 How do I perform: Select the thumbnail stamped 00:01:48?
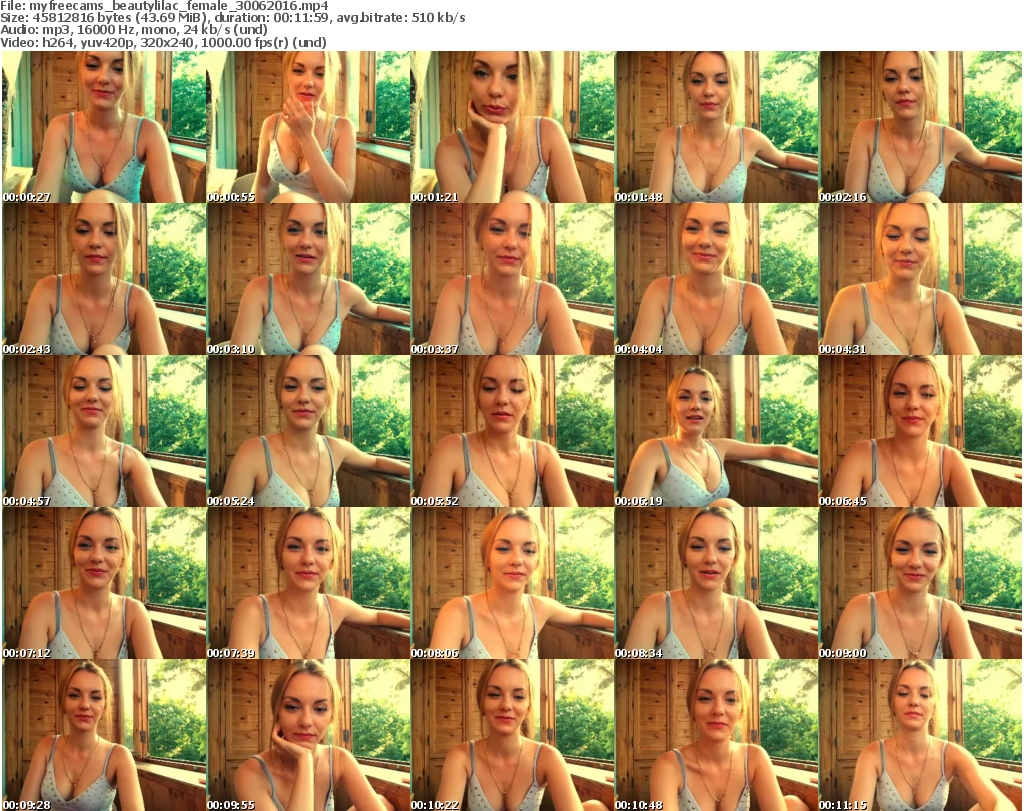pos(716,127)
